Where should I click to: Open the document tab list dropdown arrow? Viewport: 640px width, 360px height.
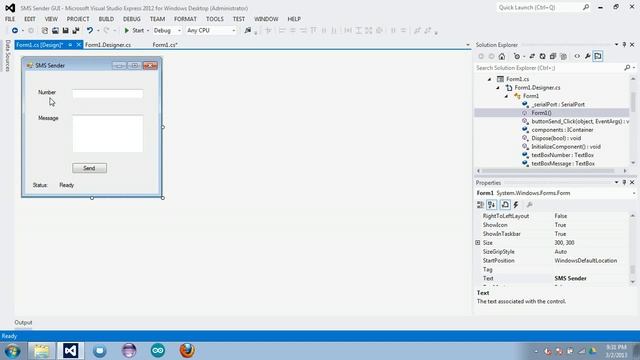(468, 45)
